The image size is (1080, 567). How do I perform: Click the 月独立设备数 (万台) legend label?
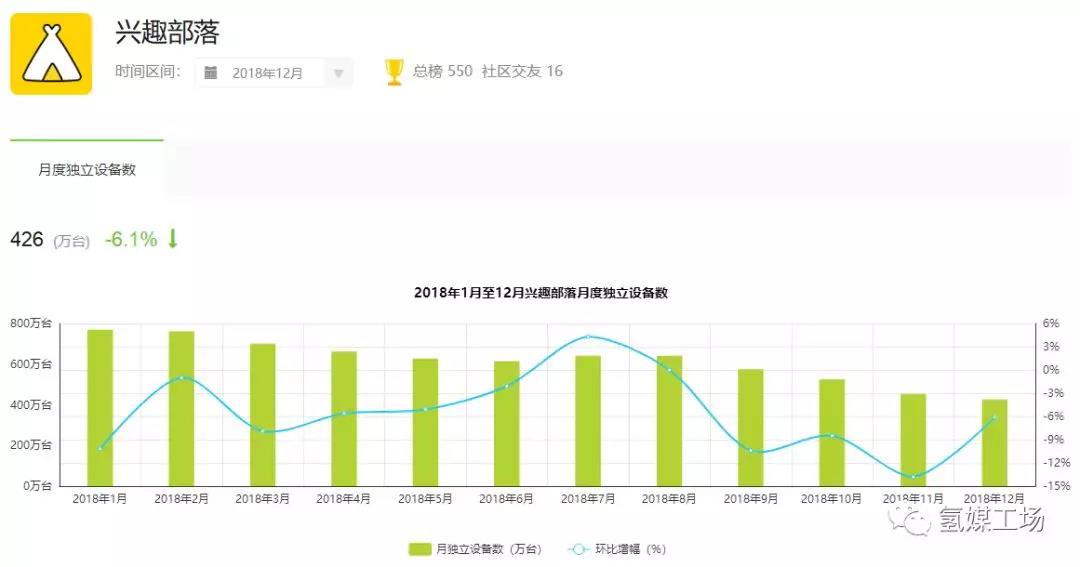click(x=488, y=549)
